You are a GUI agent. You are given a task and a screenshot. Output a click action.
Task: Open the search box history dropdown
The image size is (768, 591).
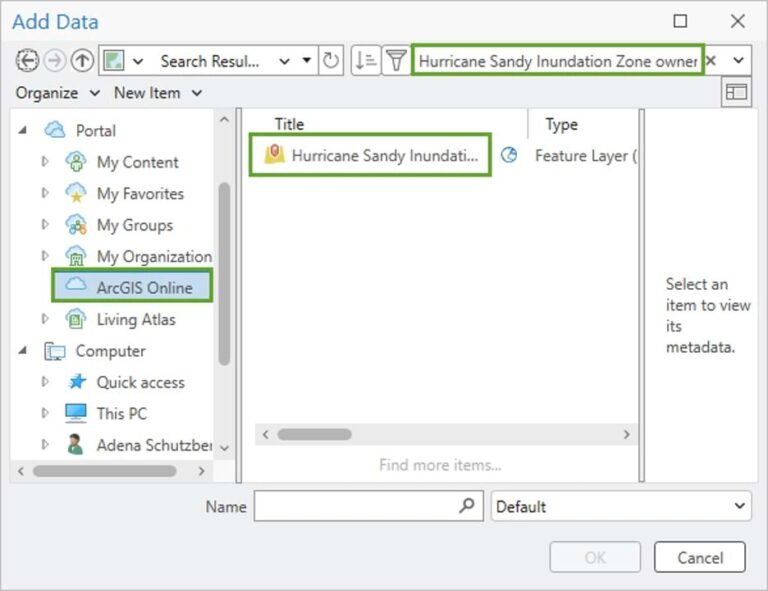(x=739, y=60)
